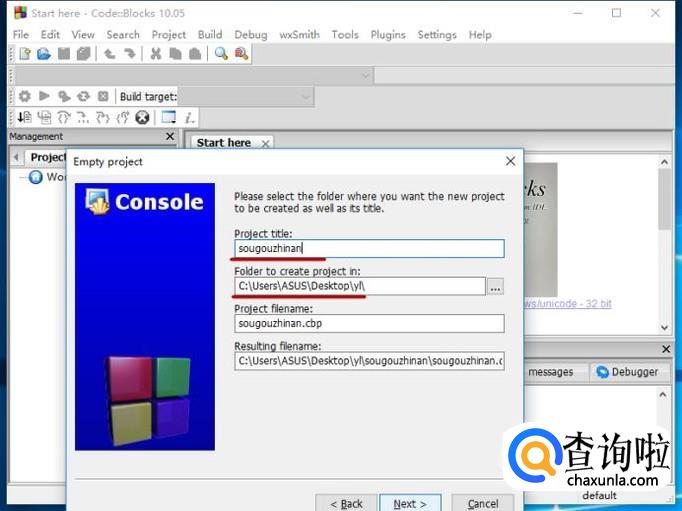Click the Open file toolbar icon
682x511 pixels.
click(44, 54)
